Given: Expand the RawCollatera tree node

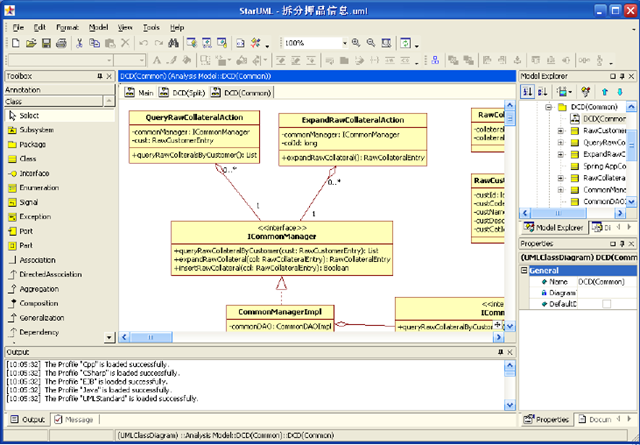Looking at the screenshot, I should coord(561,178).
